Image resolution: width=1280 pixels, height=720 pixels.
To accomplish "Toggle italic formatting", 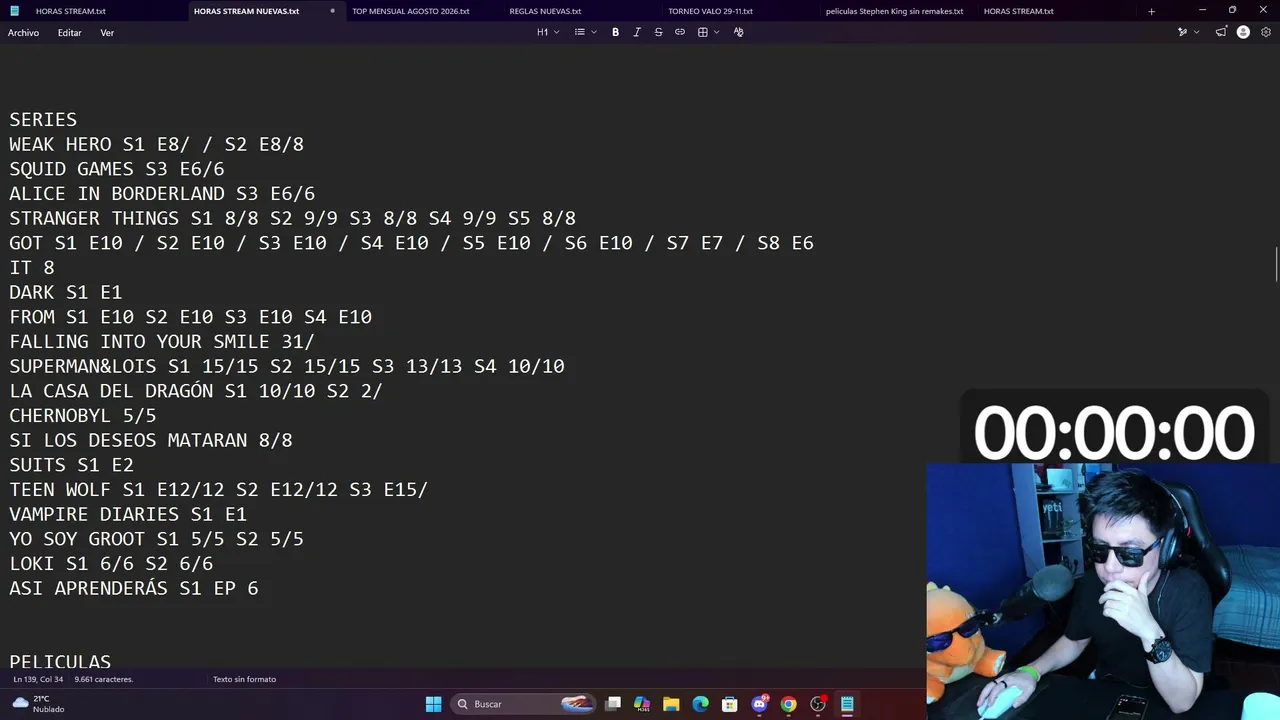I will [x=637, y=32].
